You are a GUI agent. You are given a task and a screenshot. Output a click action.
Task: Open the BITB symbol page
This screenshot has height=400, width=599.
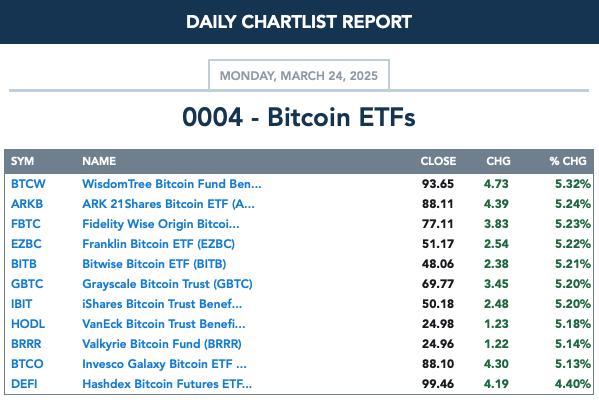(x=24, y=264)
